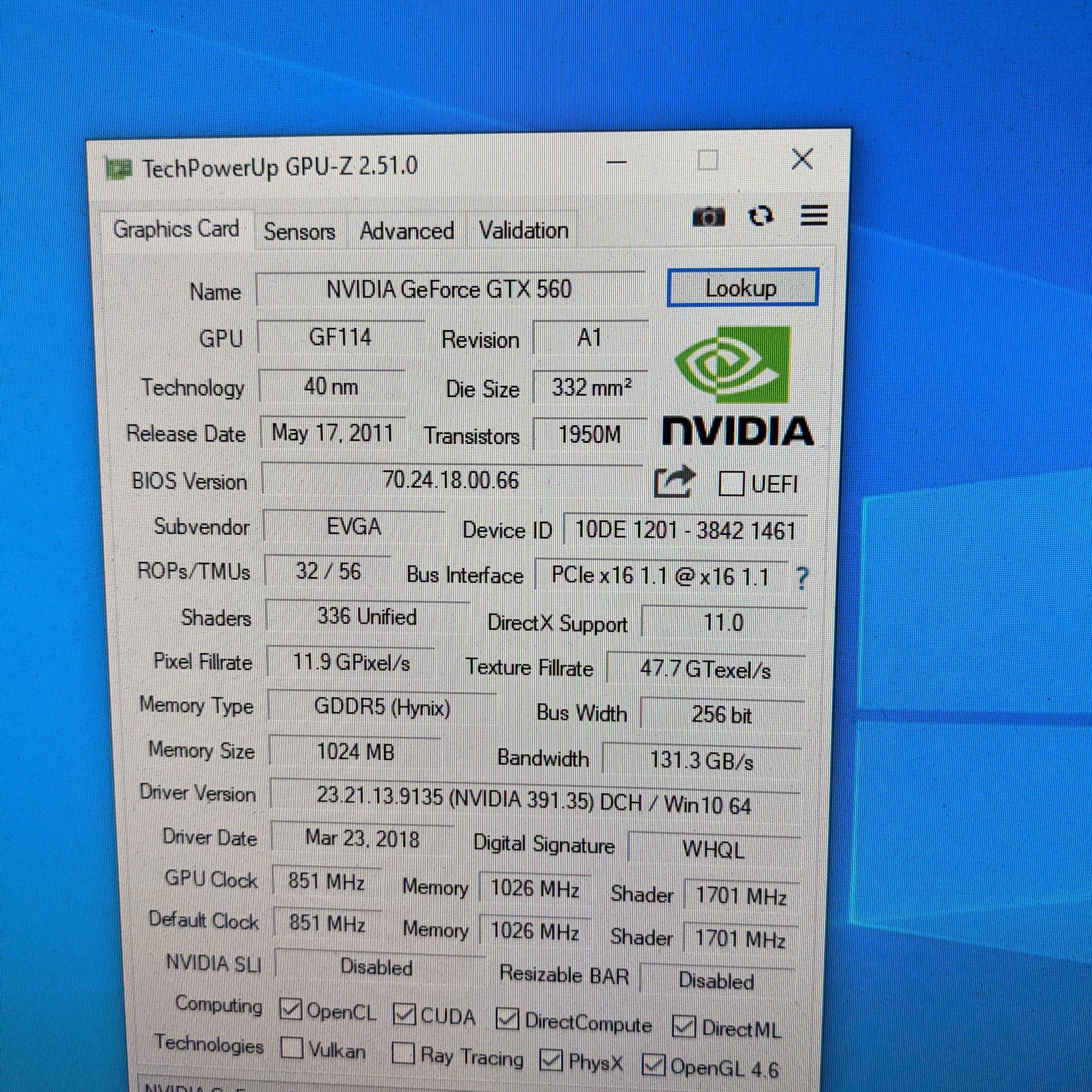Click the Memory Size field 1024 MB

[x=356, y=752]
